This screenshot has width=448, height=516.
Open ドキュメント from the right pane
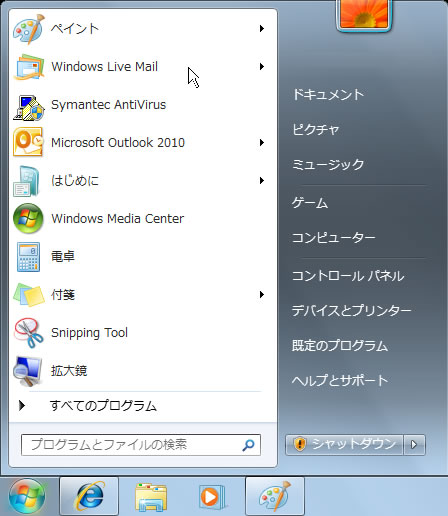pos(328,94)
